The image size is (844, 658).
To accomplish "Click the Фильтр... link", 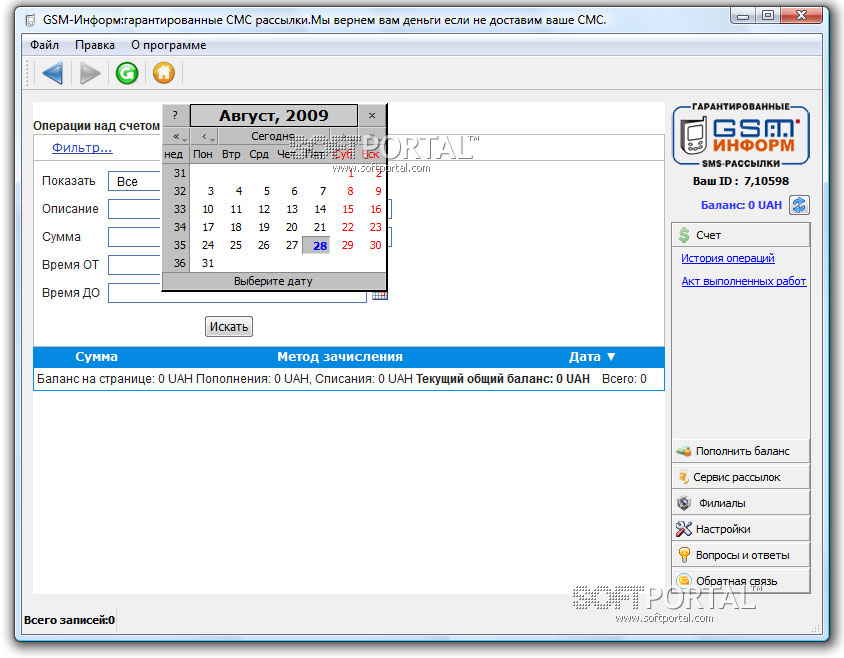I will point(82,148).
